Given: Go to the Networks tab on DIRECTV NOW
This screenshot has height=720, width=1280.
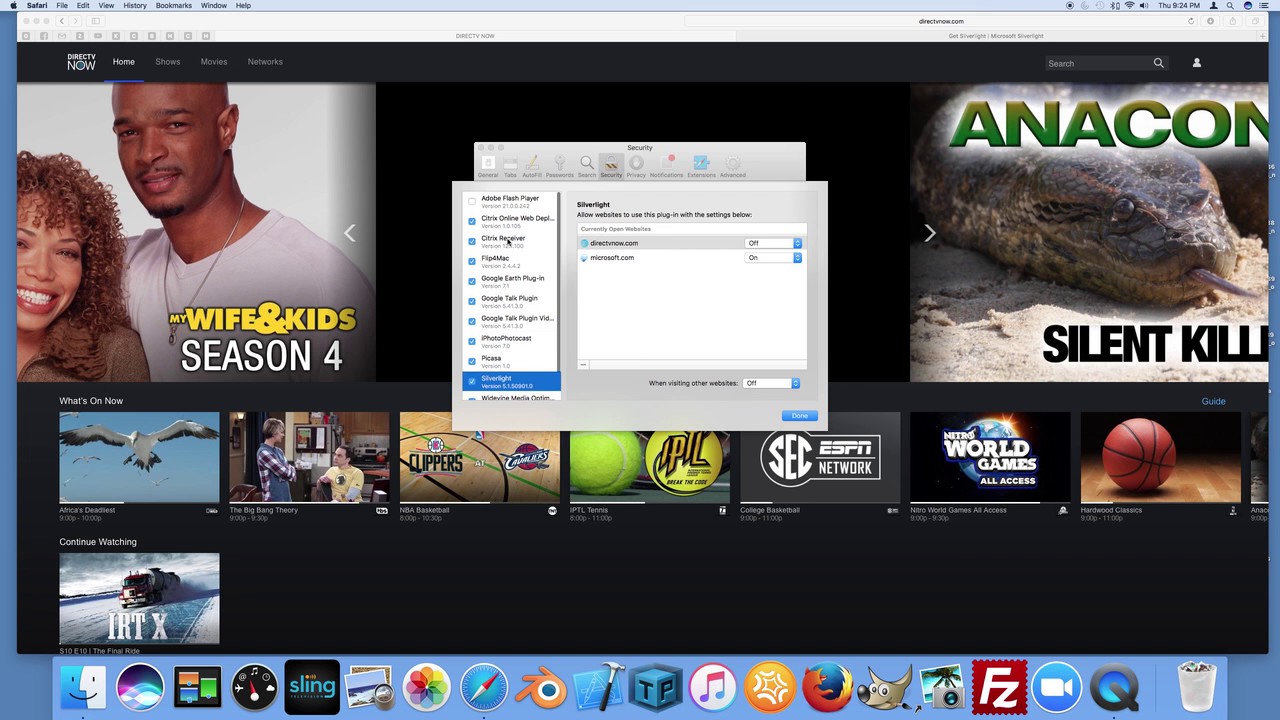Looking at the screenshot, I should [x=265, y=62].
